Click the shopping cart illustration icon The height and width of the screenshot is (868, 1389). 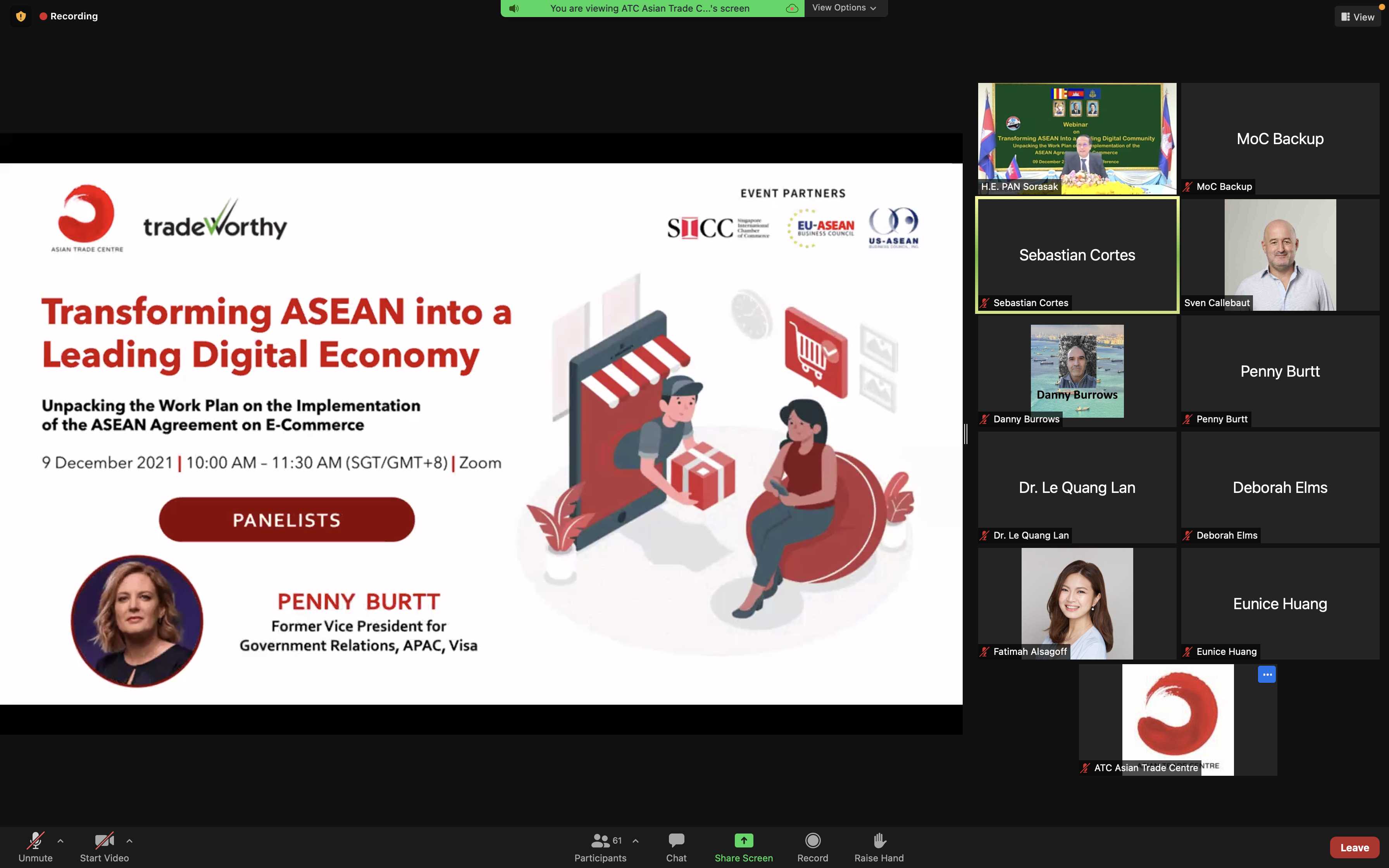pos(815,352)
